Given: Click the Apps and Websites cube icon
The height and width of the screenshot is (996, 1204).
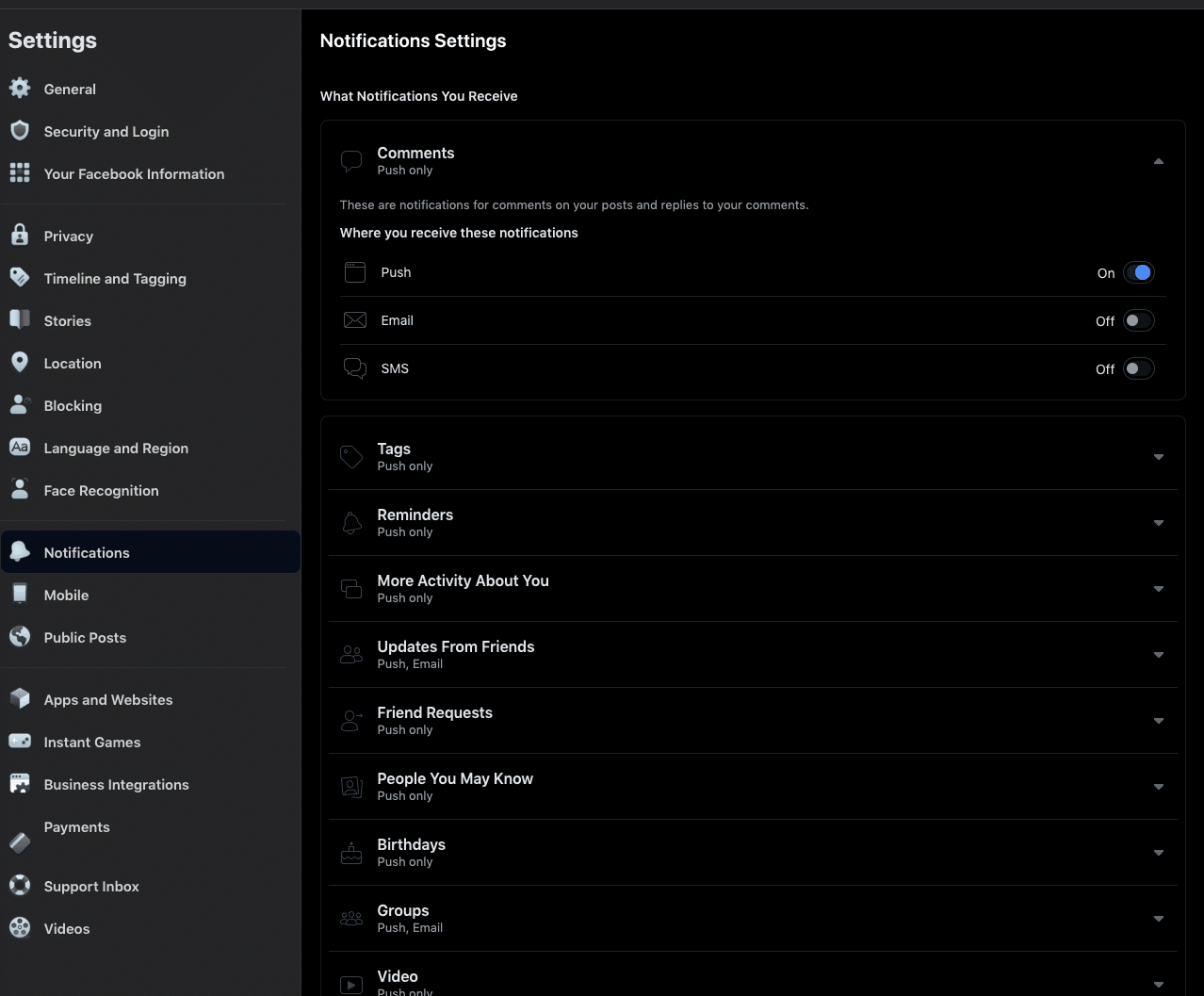Looking at the screenshot, I should 20,699.
